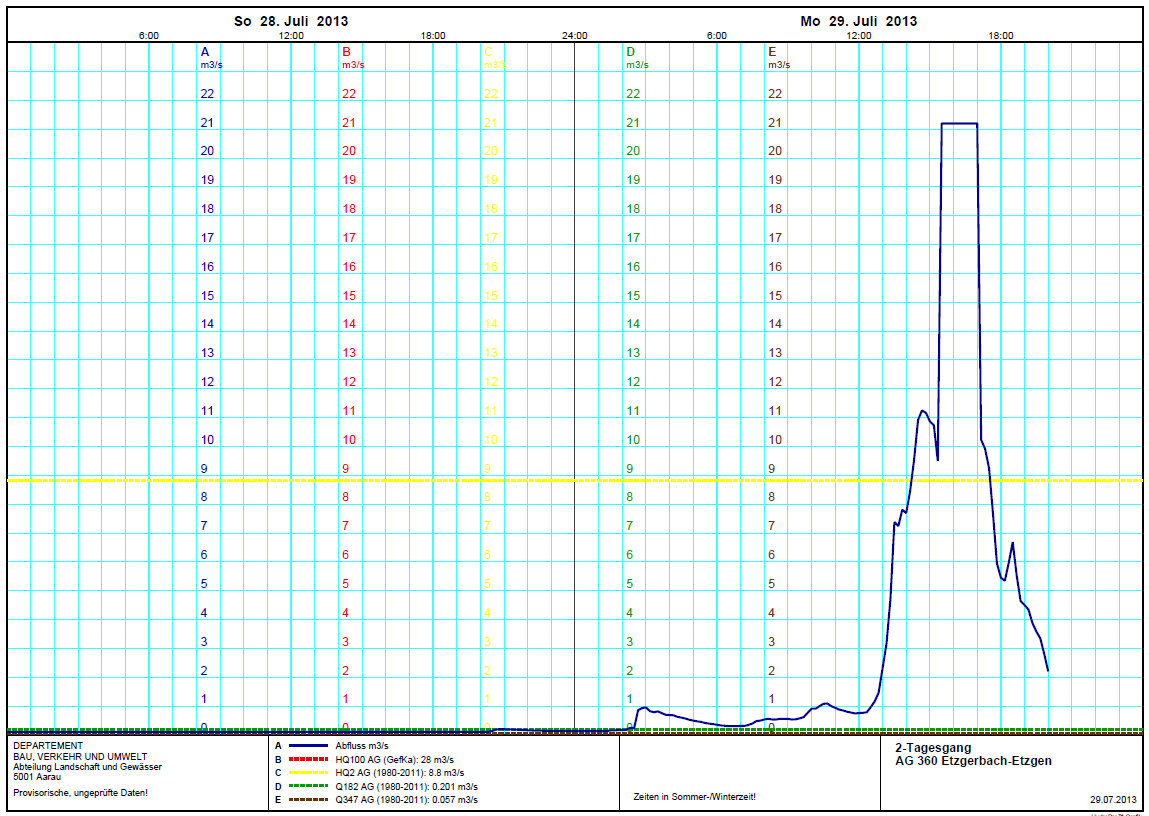Image resolution: width=1149 pixels, height=816 pixels.
Task: Click the 'Provisorische, ungeprüfte Daten!' notice
Action: (x=81, y=793)
